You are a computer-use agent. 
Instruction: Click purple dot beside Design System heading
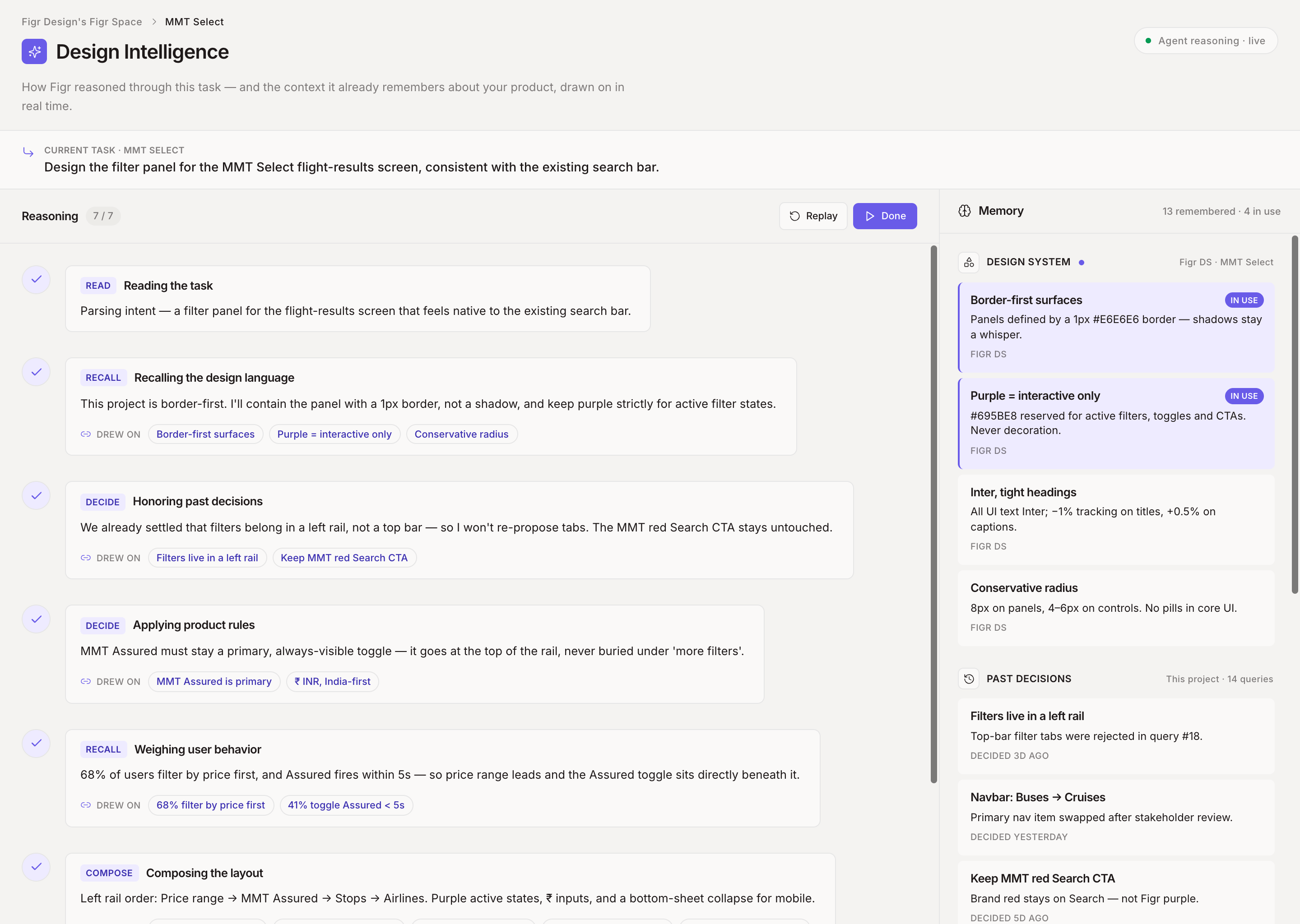(1082, 262)
